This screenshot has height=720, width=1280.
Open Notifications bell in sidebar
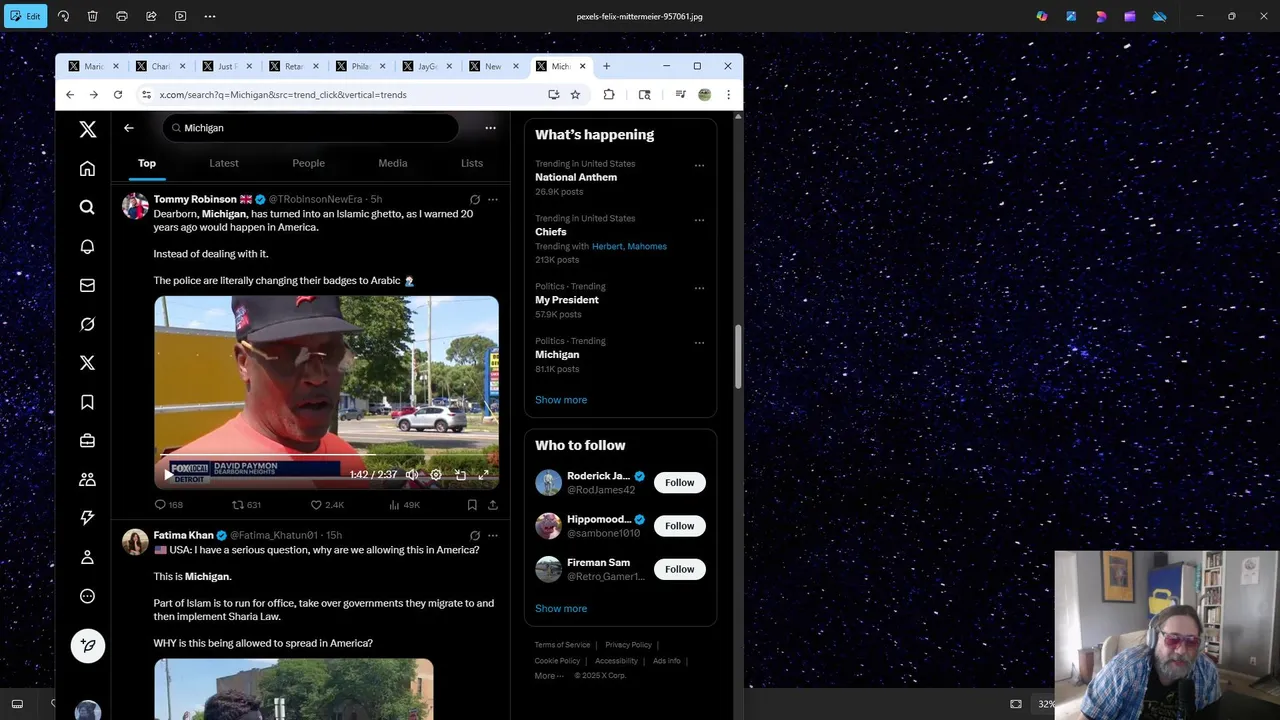(87, 246)
